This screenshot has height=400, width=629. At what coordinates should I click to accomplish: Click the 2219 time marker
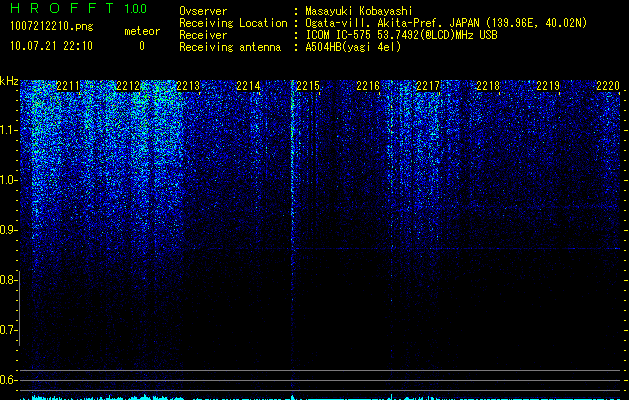tap(548, 86)
